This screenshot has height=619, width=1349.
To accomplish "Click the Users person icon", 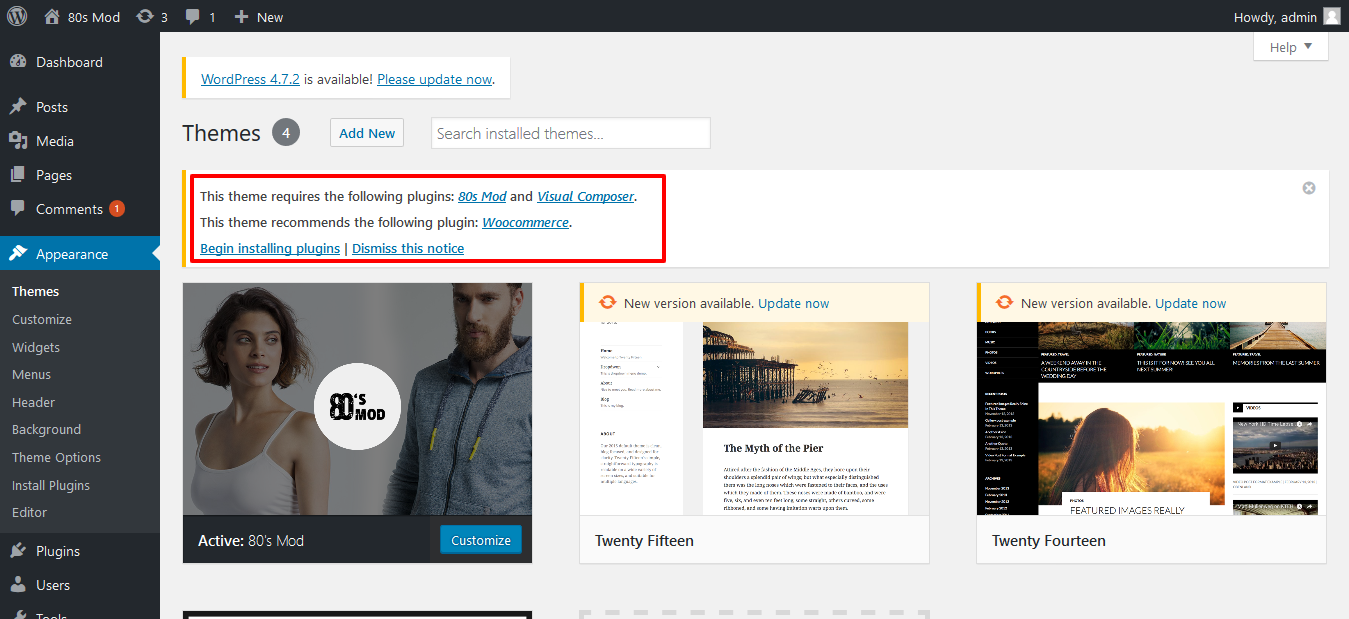I will [18, 585].
